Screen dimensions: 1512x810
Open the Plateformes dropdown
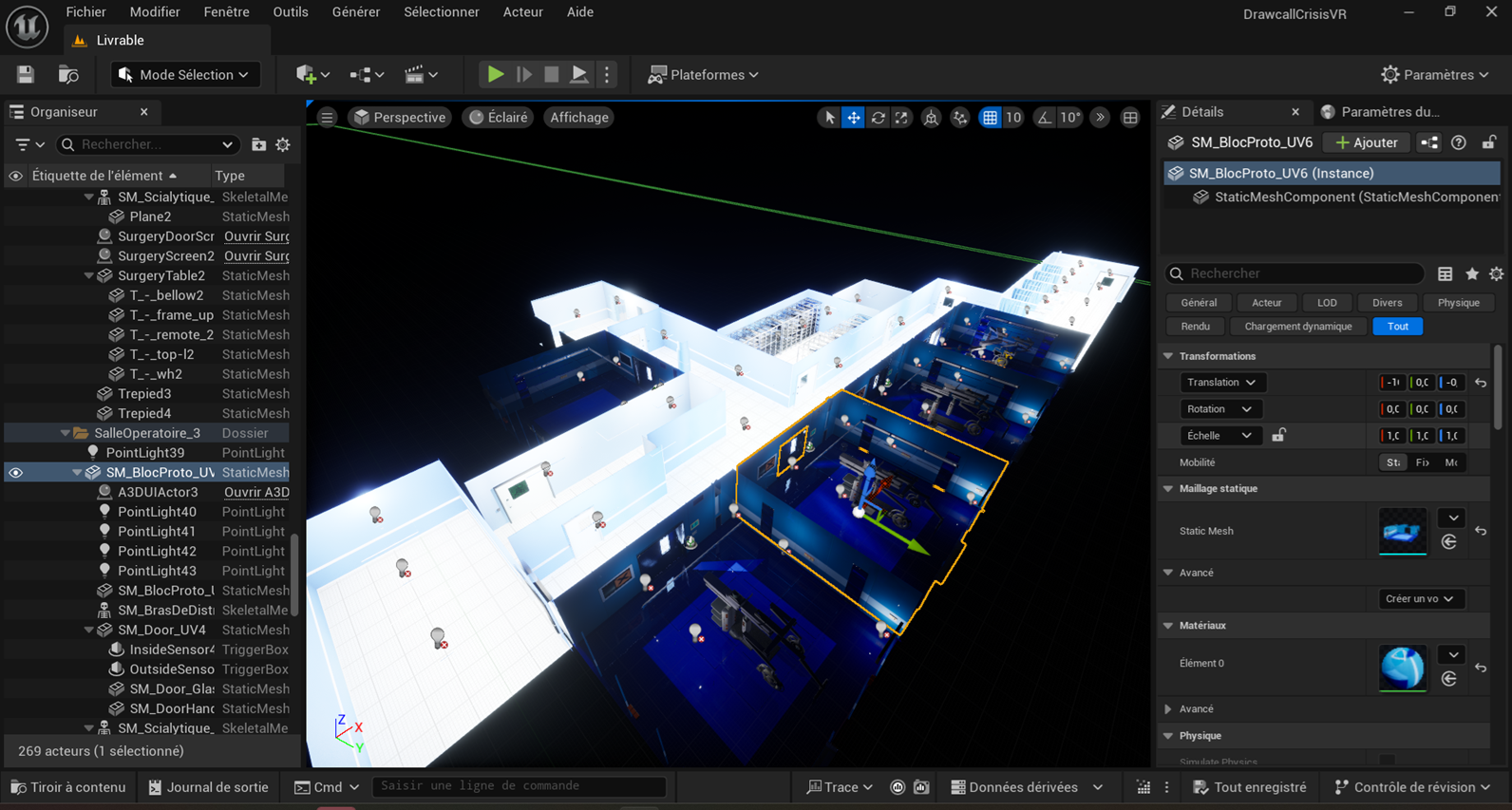[703, 75]
